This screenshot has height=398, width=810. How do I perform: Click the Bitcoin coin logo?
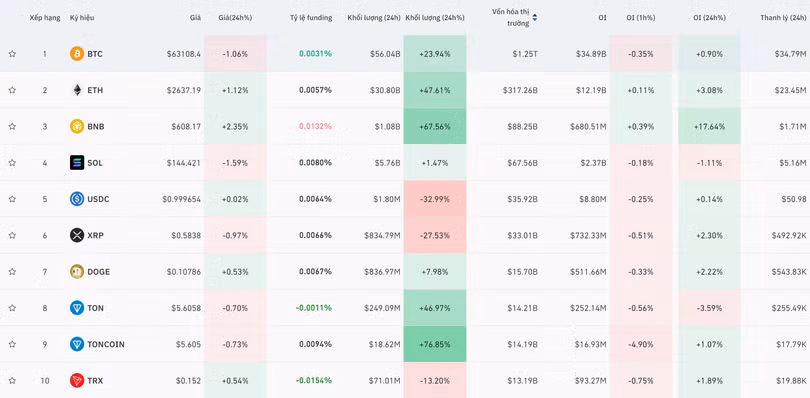(x=77, y=54)
